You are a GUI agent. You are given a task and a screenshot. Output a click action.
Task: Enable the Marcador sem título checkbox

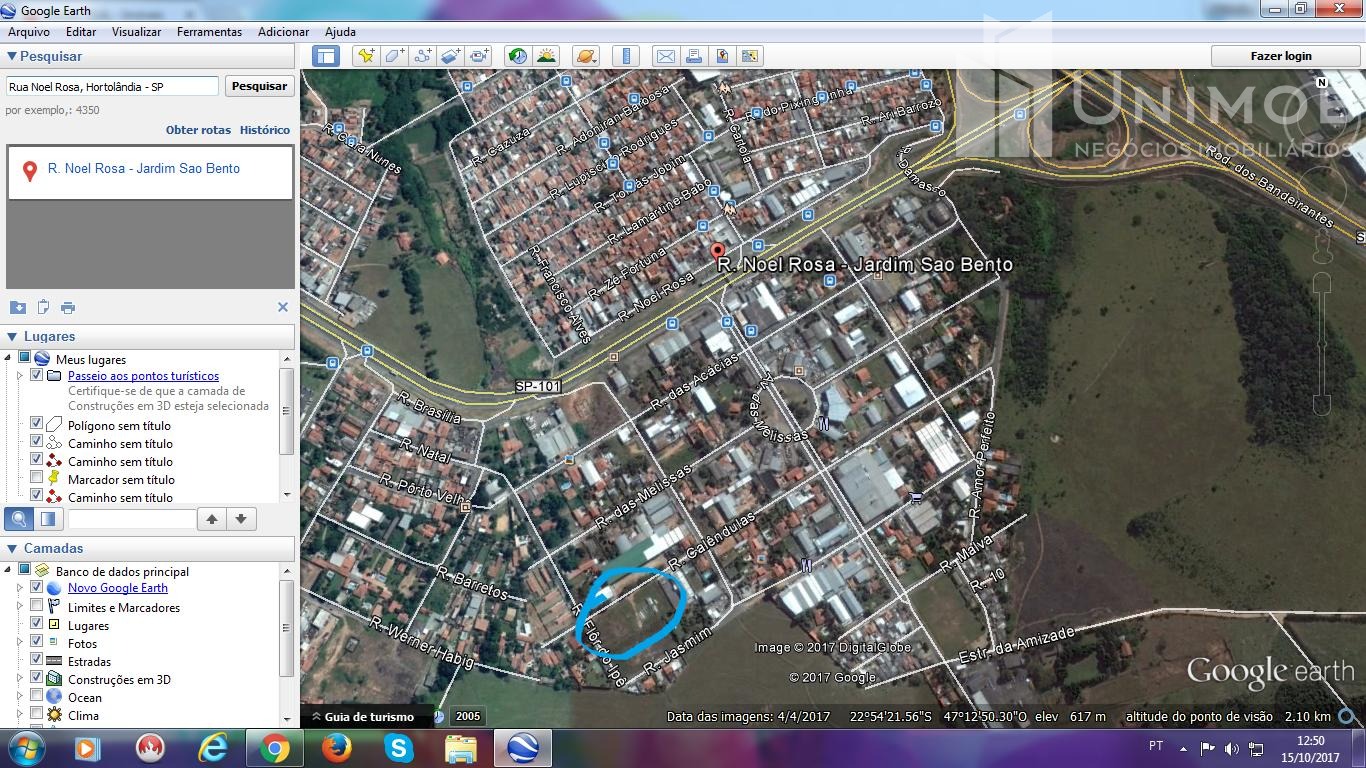click(37, 479)
